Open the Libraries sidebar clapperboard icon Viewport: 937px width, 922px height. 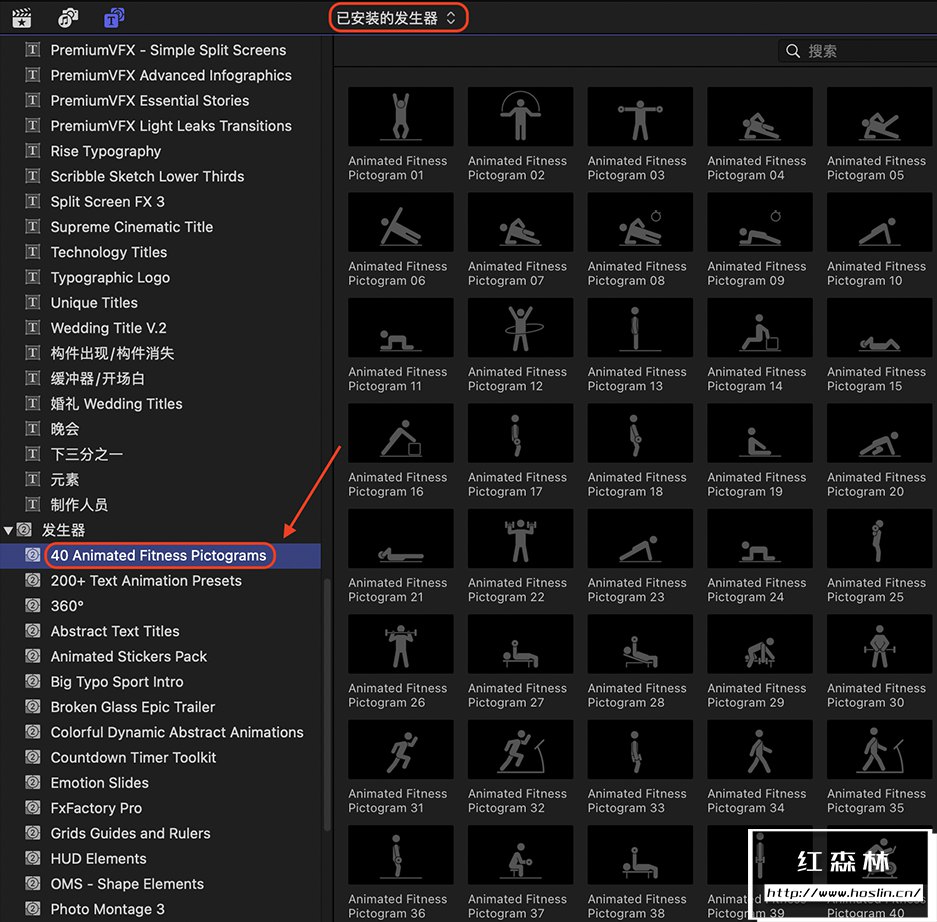point(22,18)
